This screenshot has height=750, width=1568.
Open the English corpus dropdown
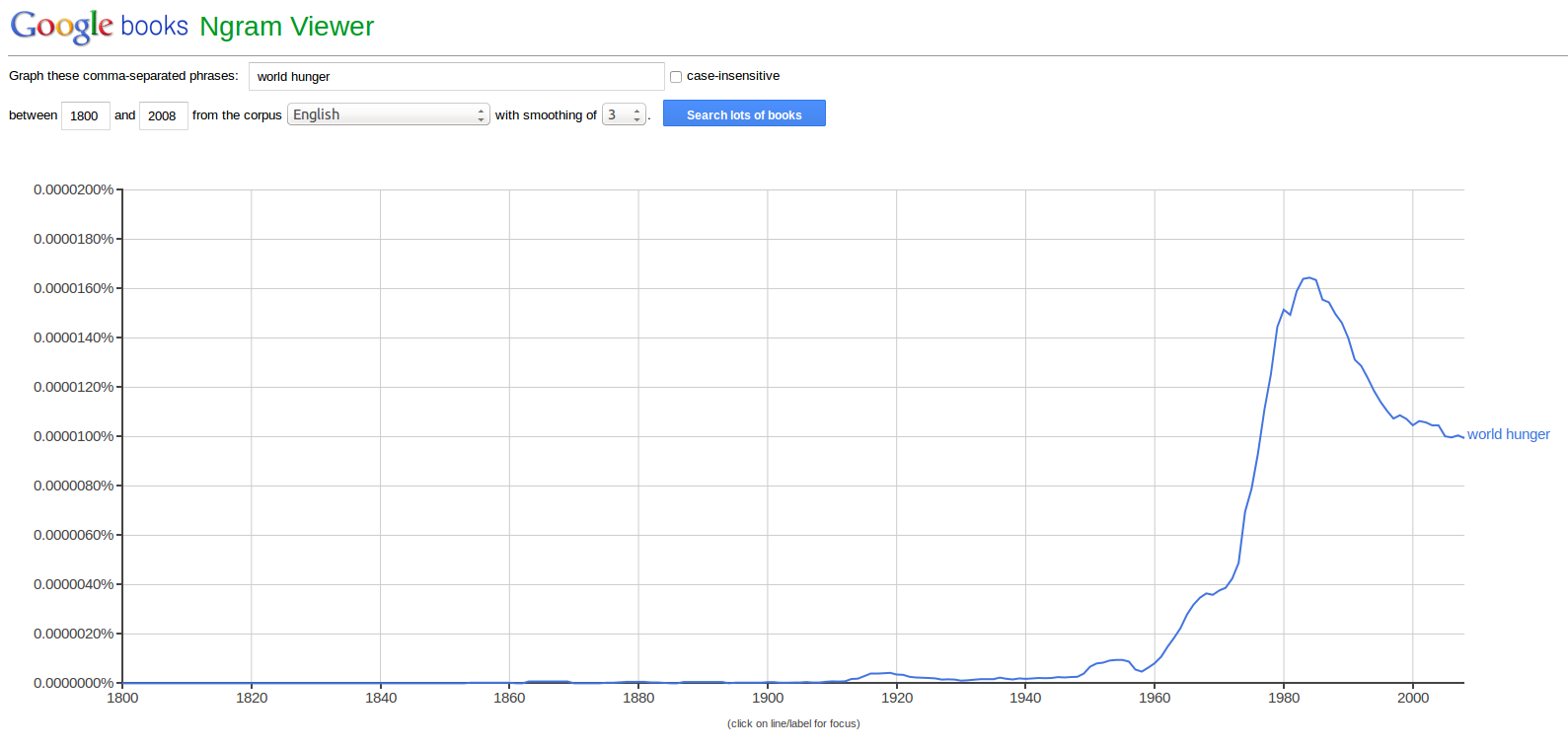(389, 114)
